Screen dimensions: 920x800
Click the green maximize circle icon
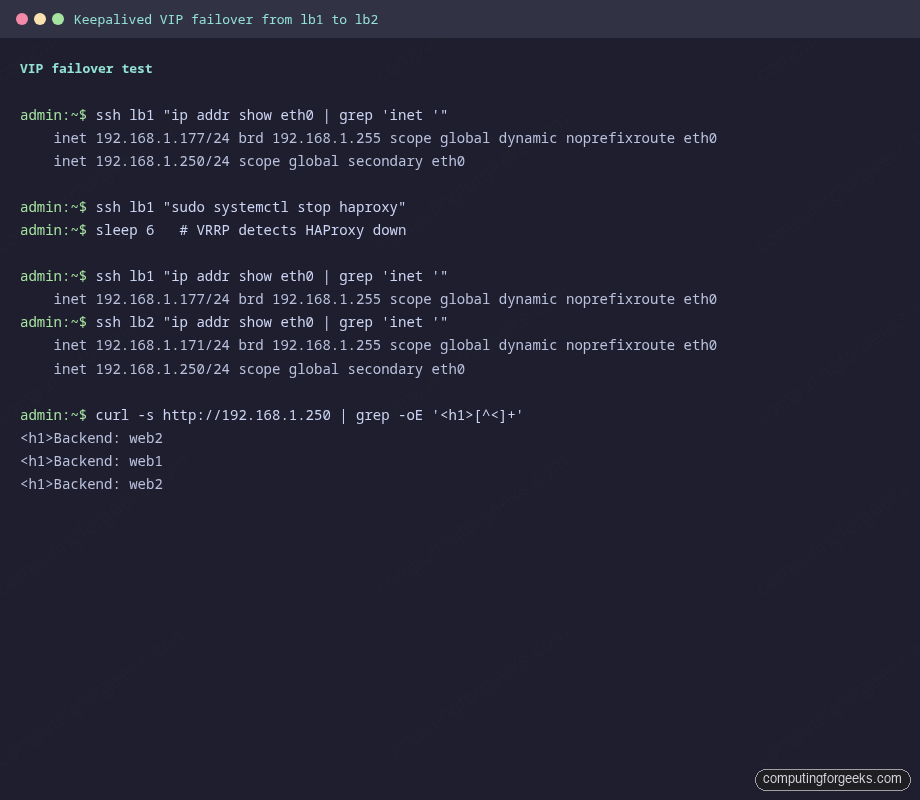[56, 18]
